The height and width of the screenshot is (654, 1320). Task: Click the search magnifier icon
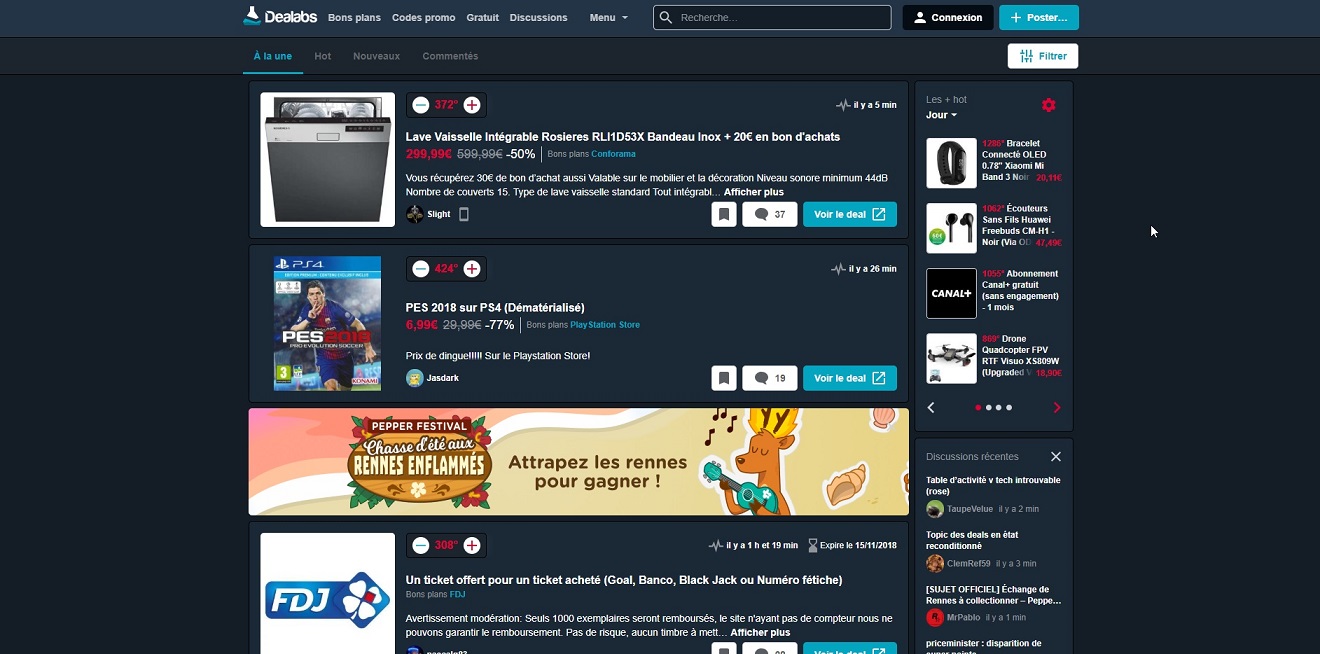point(666,17)
